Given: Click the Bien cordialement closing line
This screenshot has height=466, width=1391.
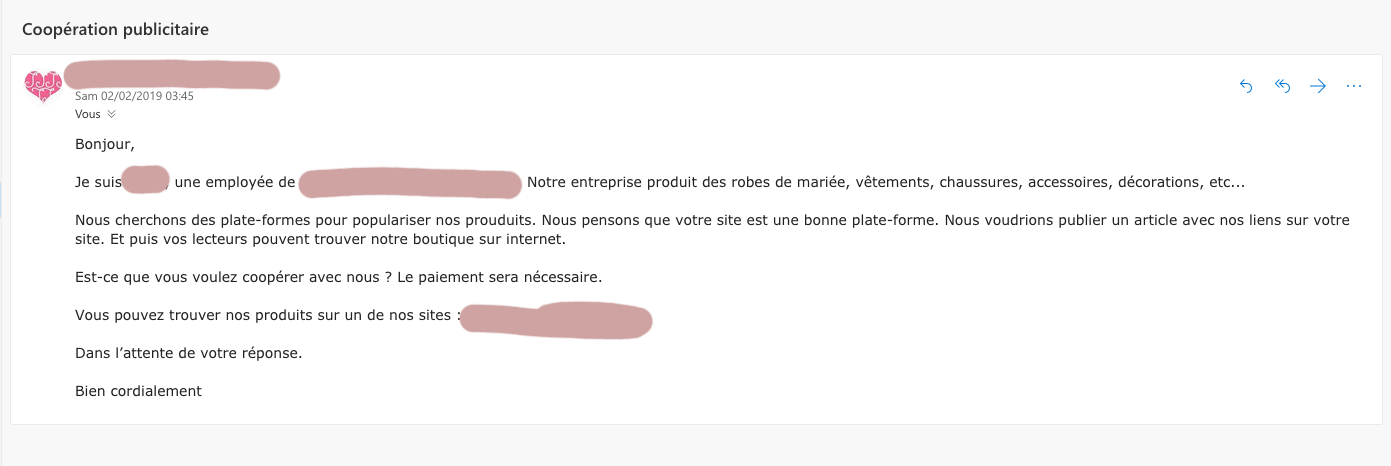Looking at the screenshot, I should pos(138,391).
